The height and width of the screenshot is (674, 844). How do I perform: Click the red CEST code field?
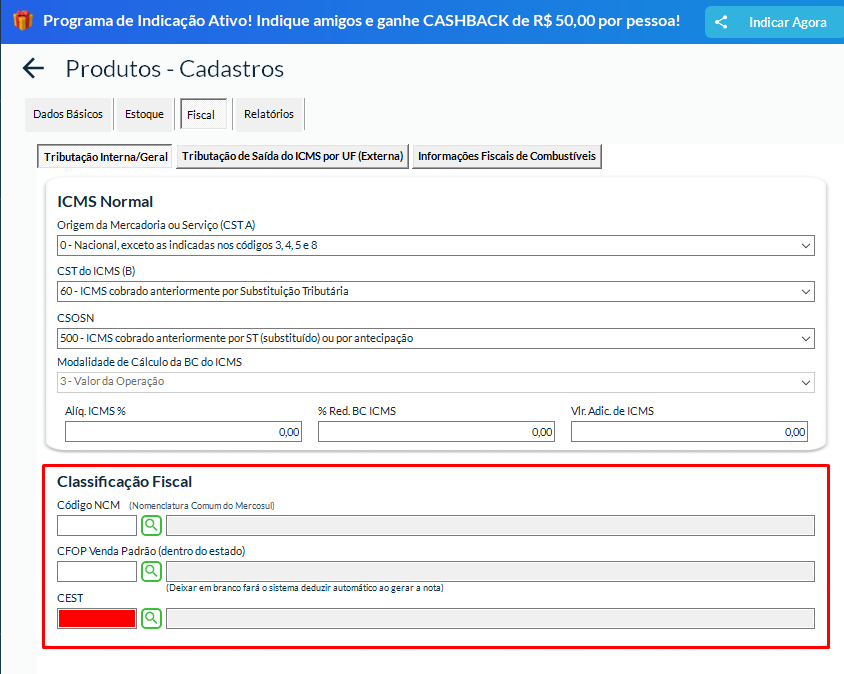(97, 618)
